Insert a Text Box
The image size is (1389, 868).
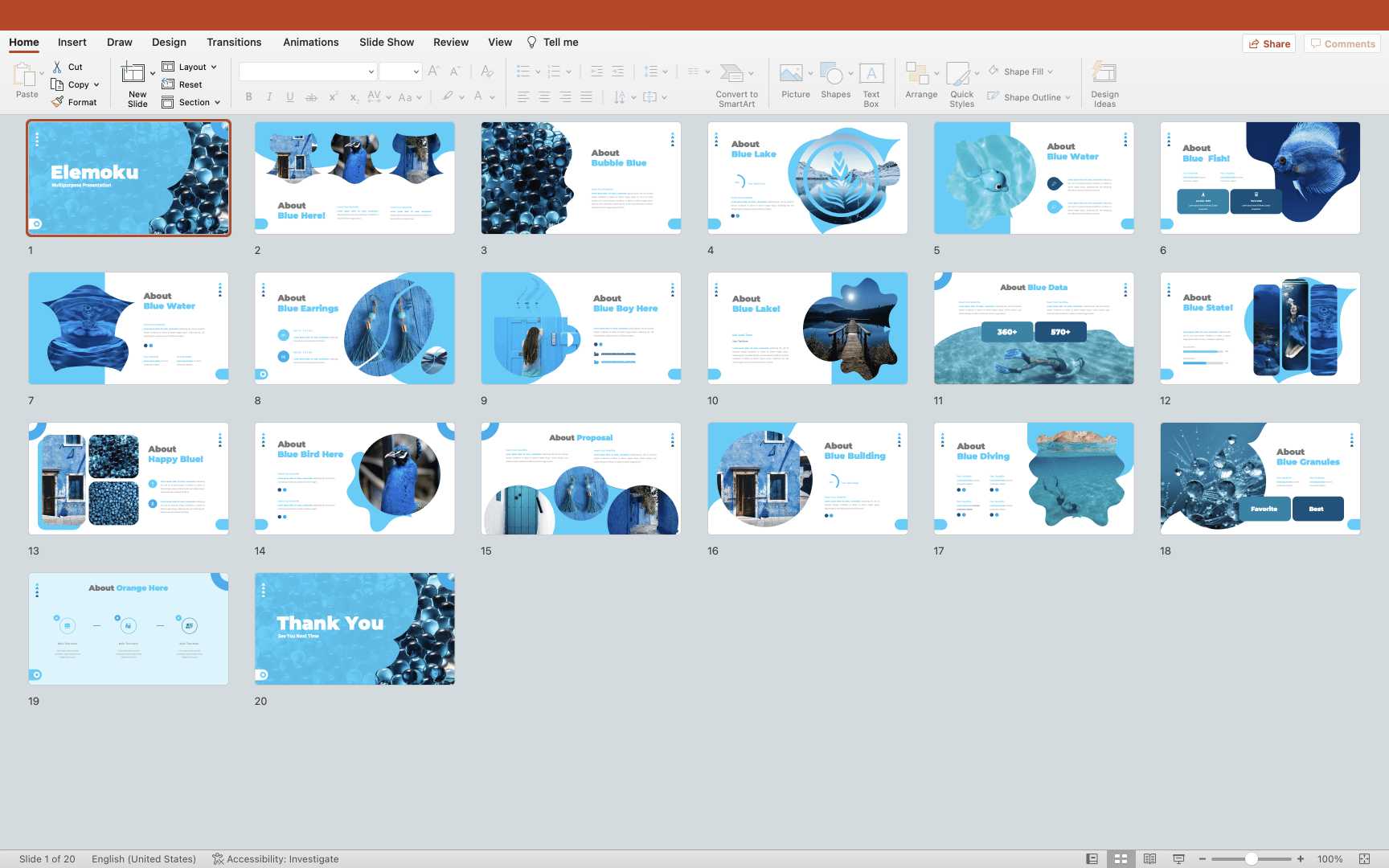[x=871, y=74]
